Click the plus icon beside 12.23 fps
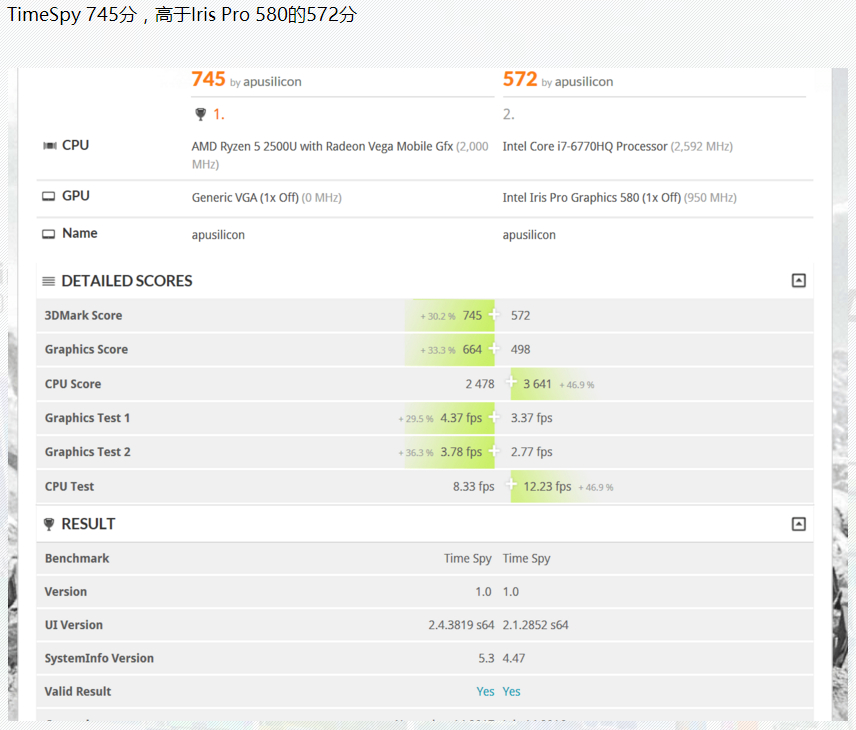 pos(511,484)
